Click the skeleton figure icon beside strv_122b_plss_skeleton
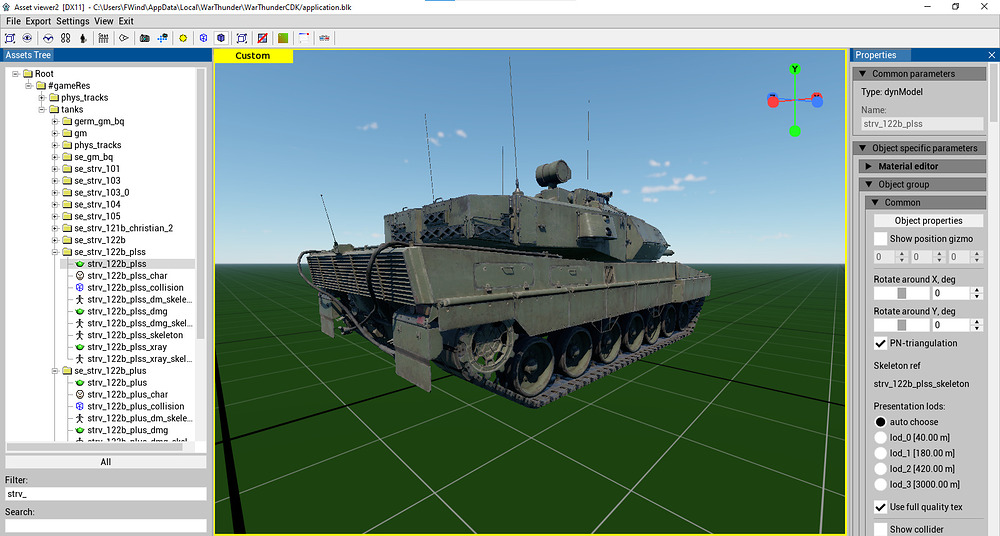This screenshot has height=536, width=1000. pyautogui.click(x=80, y=335)
